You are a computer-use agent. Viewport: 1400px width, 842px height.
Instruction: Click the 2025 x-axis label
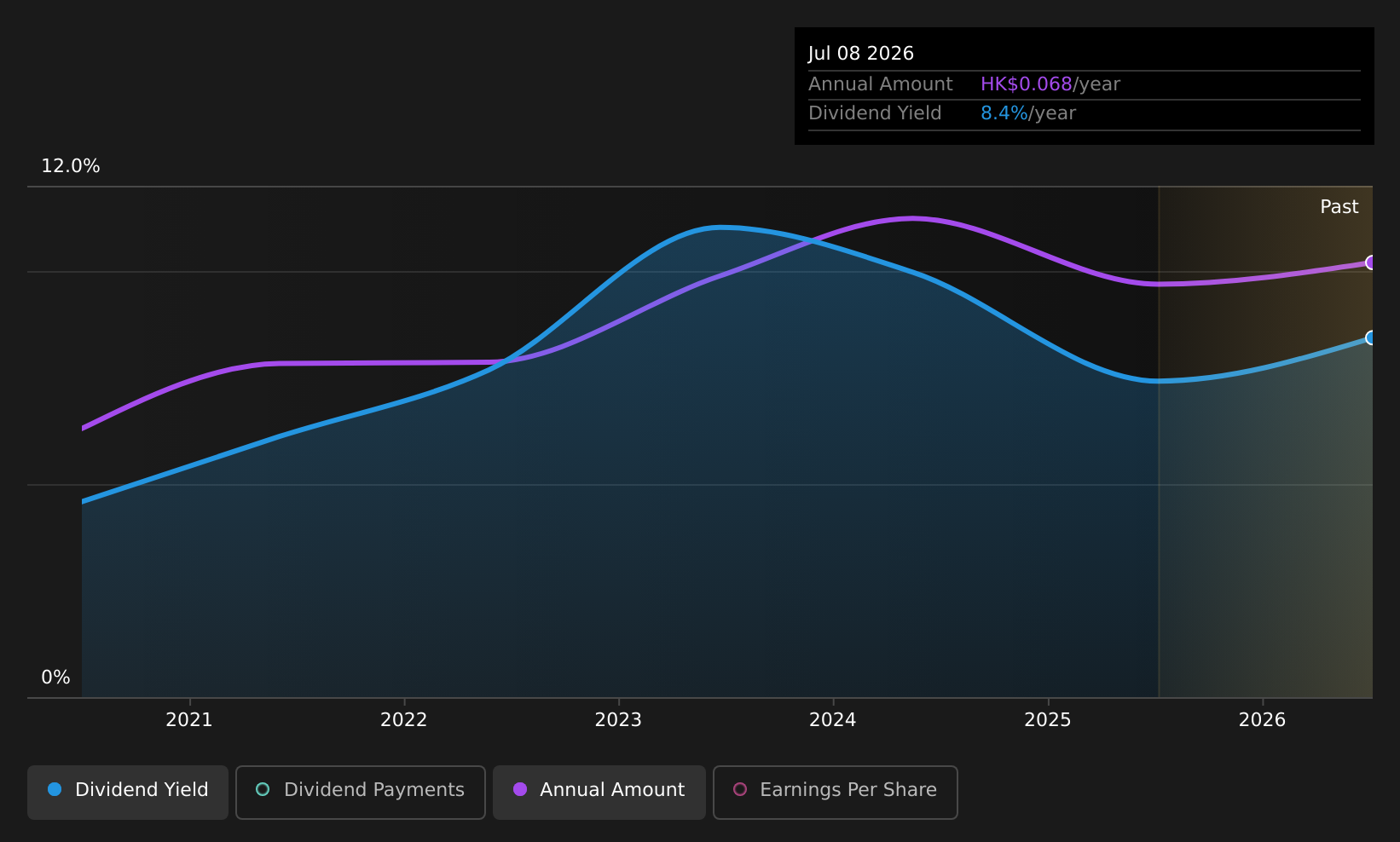tap(1048, 720)
